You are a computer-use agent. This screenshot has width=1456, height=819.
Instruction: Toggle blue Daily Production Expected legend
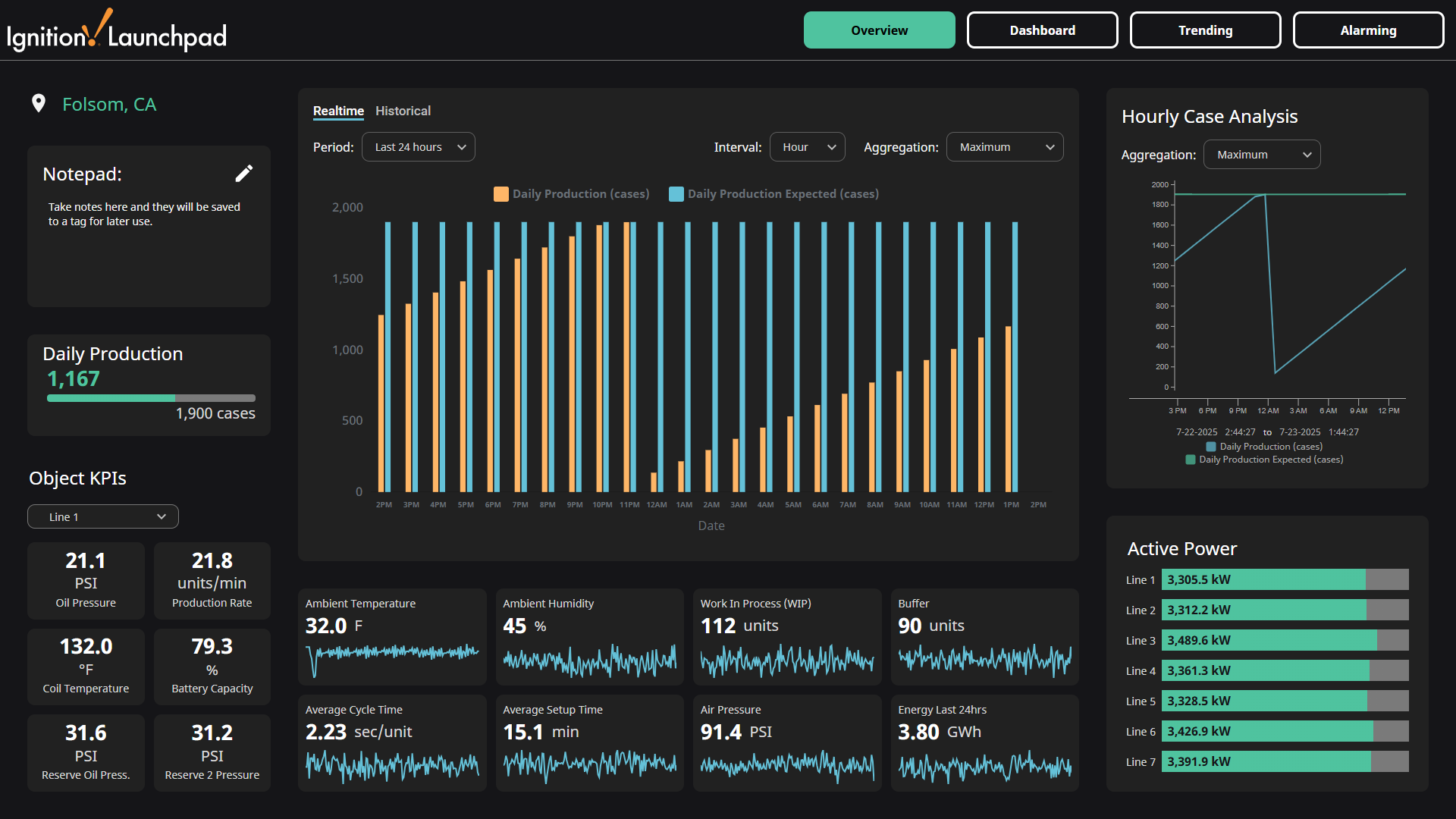click(676, 194)
